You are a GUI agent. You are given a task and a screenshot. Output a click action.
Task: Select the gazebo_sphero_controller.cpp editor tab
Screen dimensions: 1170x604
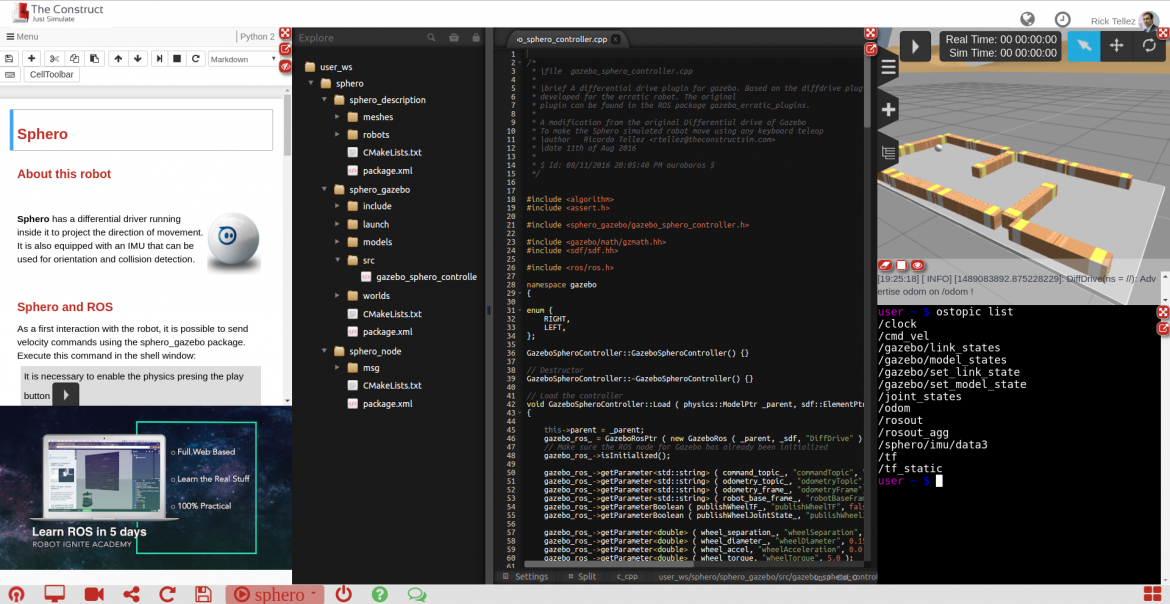561,39
